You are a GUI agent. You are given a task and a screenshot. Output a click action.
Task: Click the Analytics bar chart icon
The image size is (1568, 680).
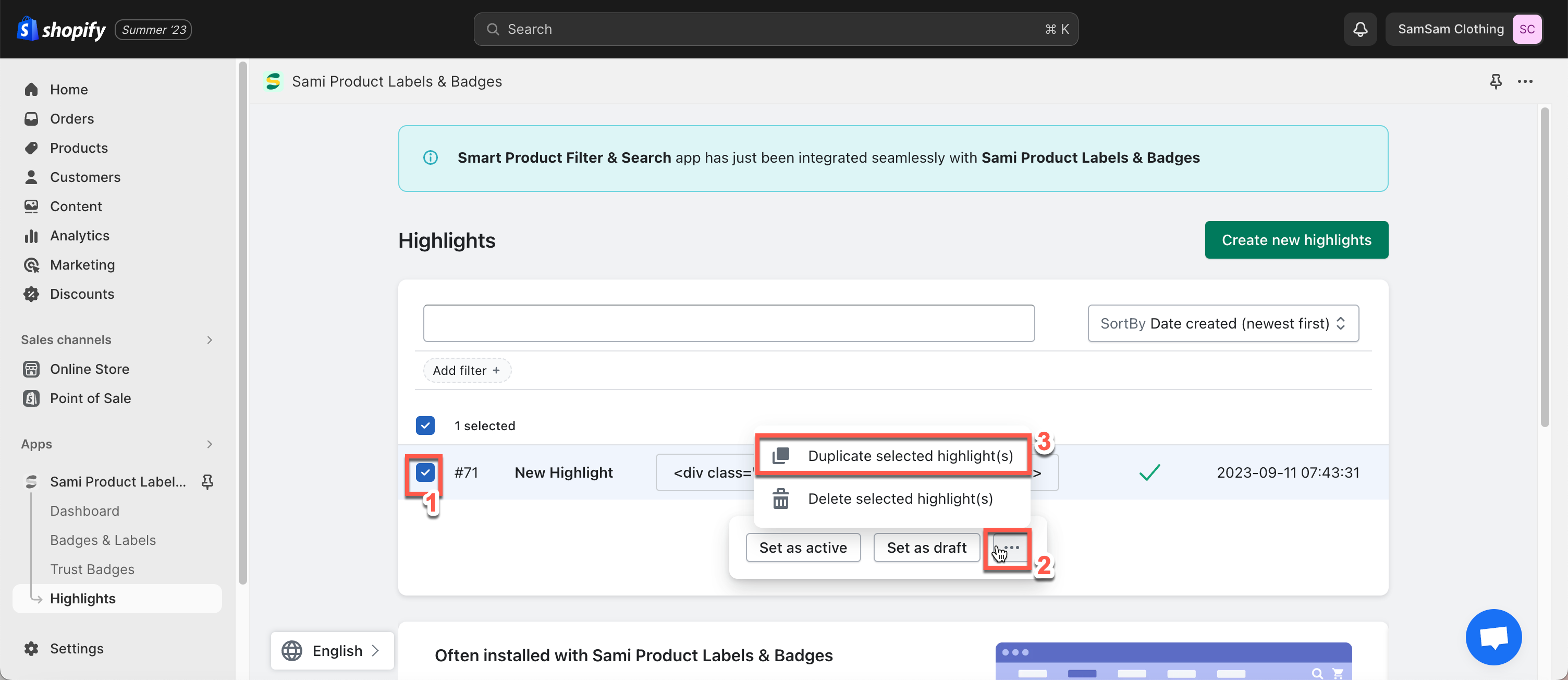31,236
